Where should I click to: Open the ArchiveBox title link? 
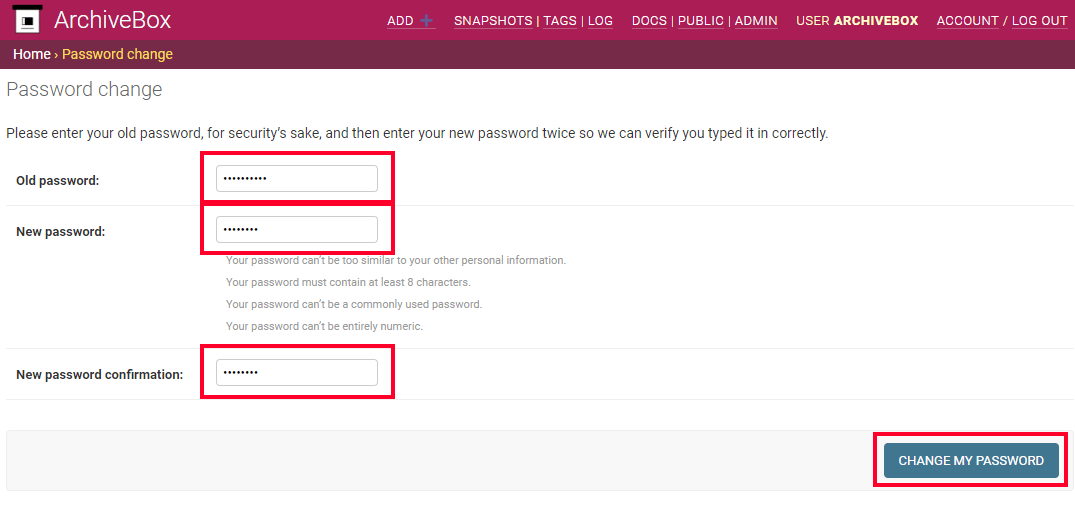click(x=112, y=20)
